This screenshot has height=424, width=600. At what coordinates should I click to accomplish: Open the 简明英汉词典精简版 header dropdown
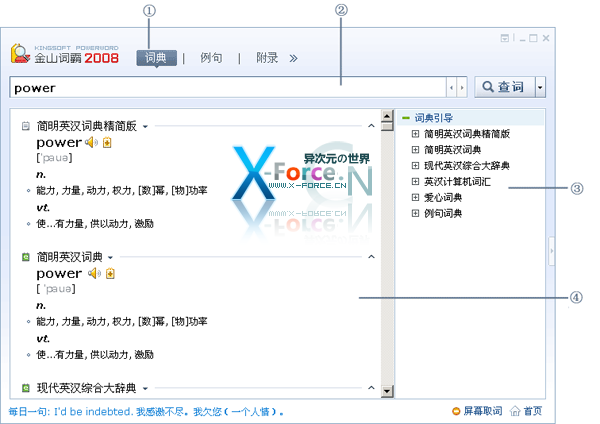(x=145, y=126)
